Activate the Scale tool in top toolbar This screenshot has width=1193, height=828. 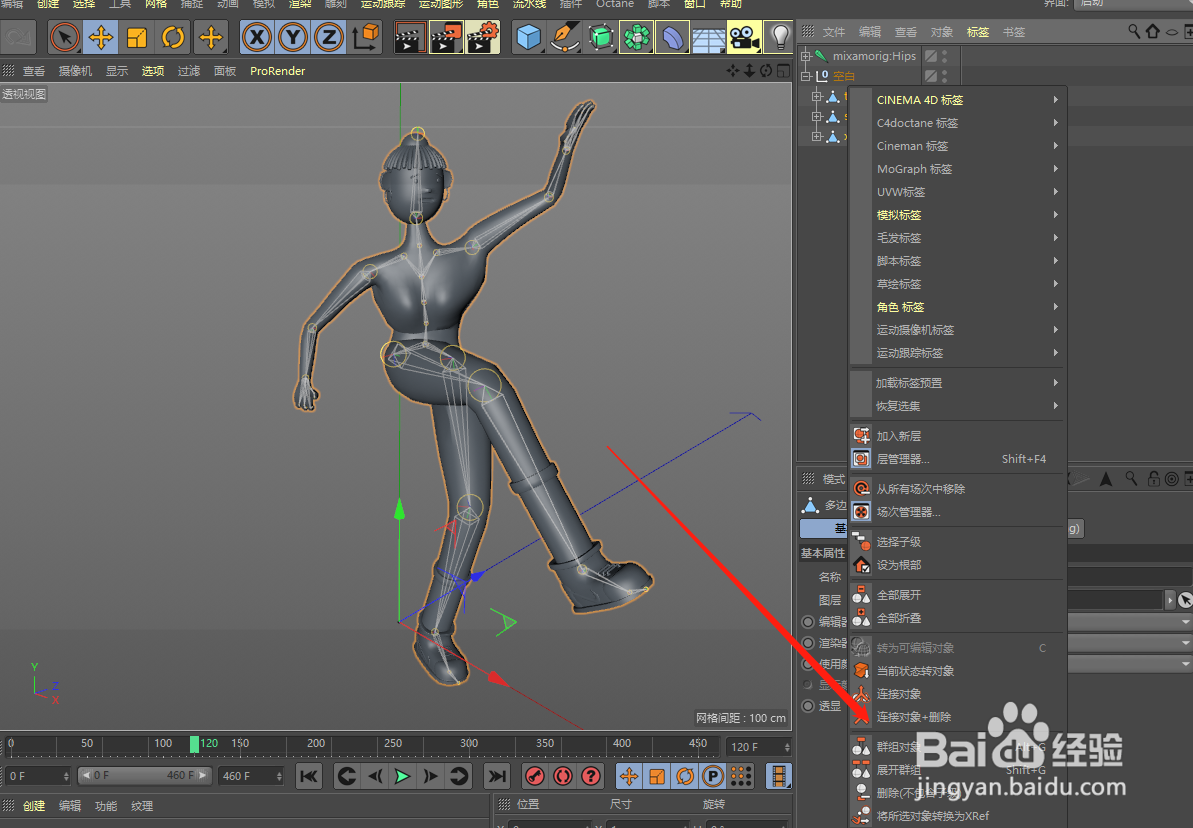137,37
